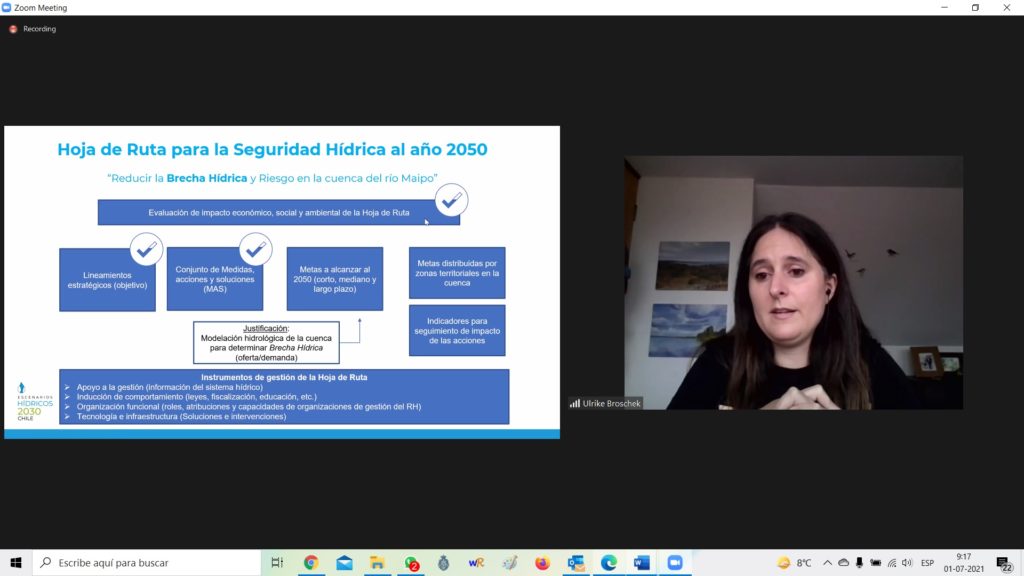Open Microsoft Word from the taskbar
The height and width of the screenshot is (576, 1024).
point(641,563)
